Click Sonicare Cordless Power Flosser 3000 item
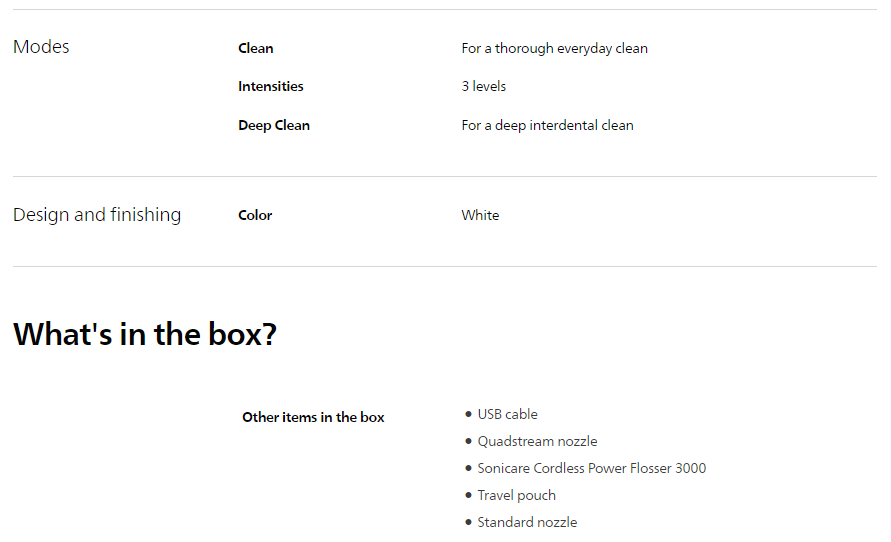Screen dimensions: 891x542 591,468
